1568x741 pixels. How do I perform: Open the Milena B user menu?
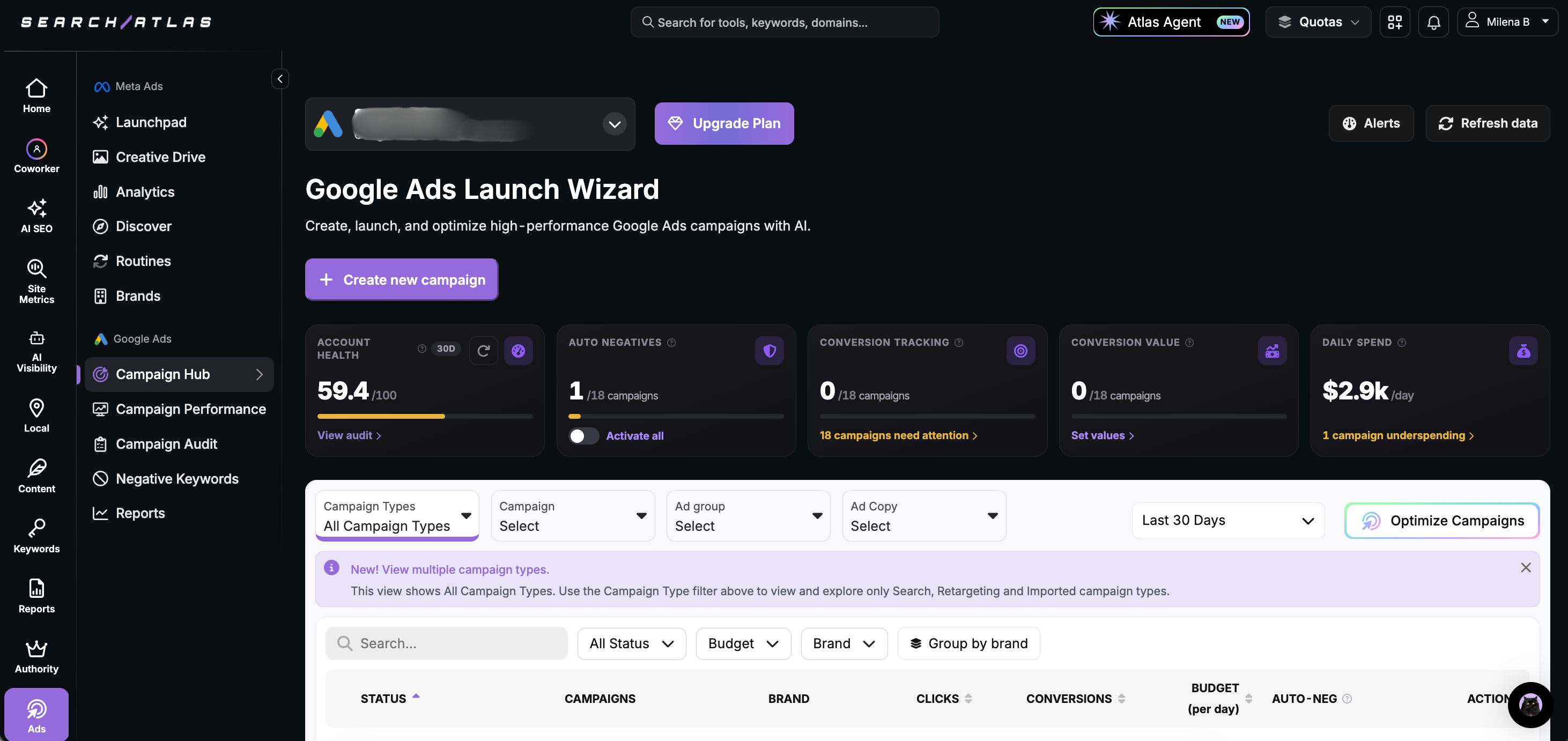[x=1507, y=22]
